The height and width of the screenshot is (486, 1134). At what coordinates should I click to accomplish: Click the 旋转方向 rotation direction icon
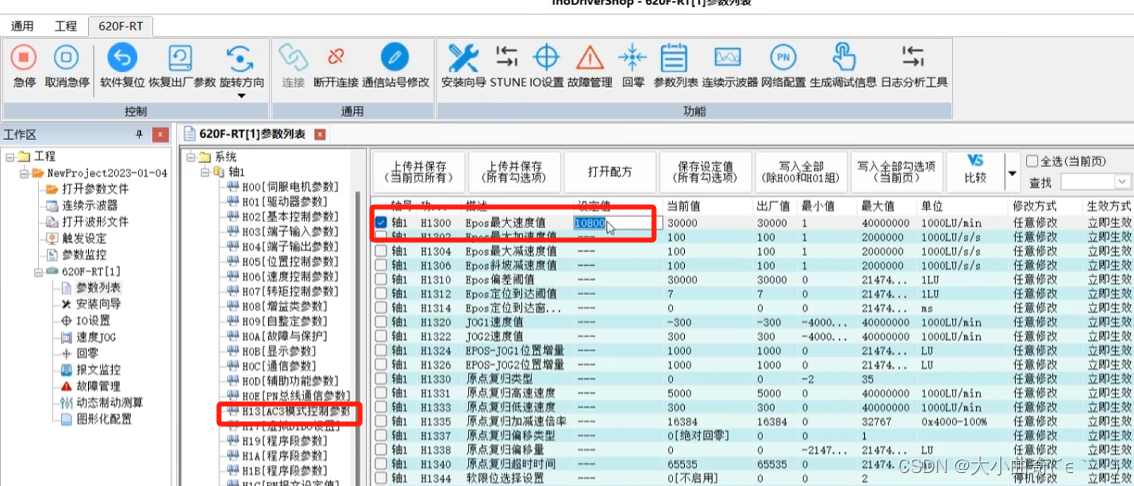point(240,59)
